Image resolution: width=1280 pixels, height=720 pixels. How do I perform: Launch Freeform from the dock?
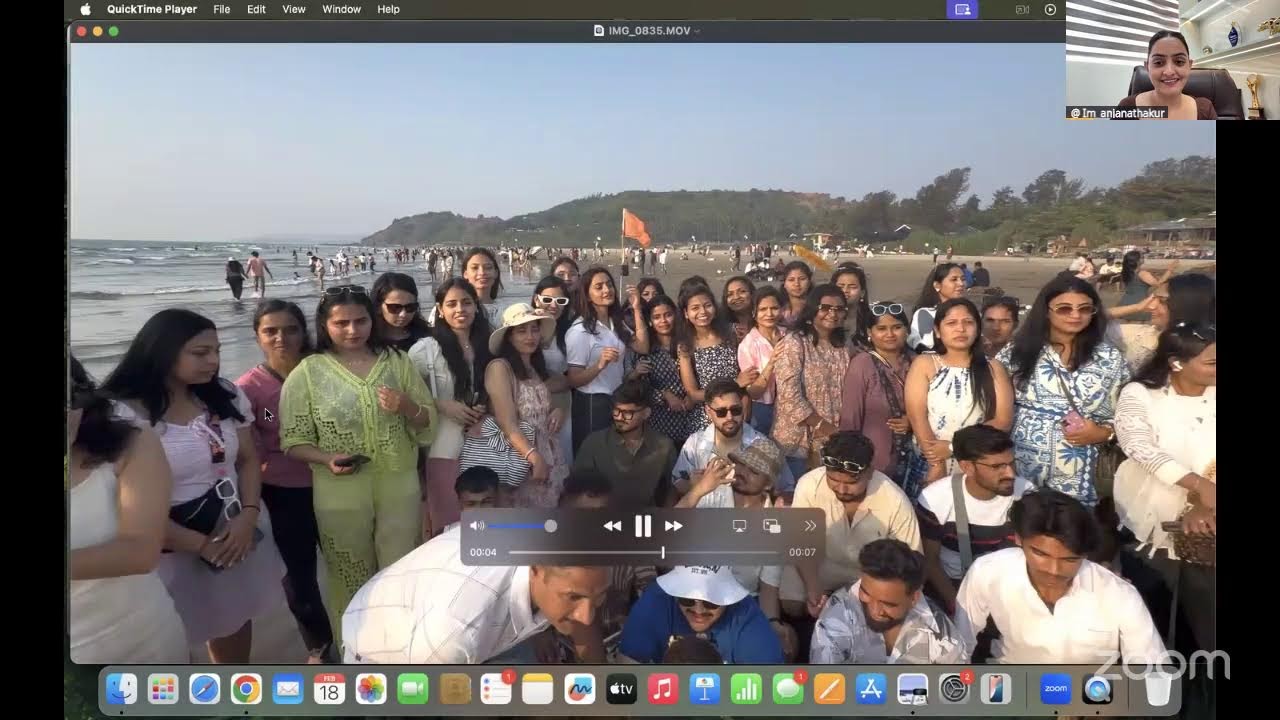(579, 688)
